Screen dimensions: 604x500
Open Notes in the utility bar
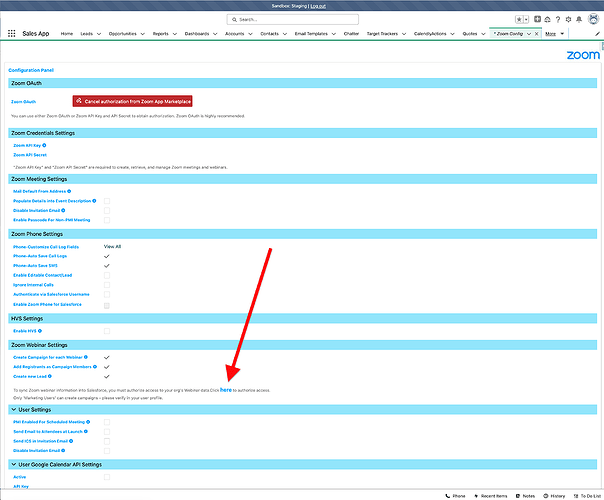pos(525,496)
